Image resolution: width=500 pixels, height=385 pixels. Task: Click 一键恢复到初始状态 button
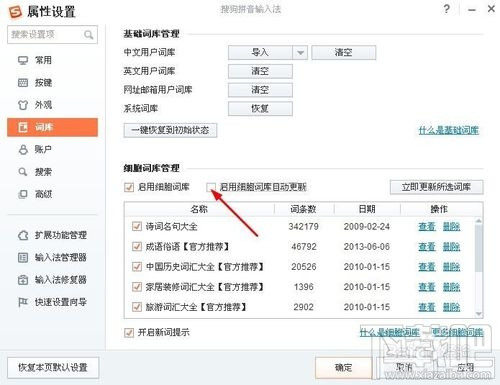[x=170, y=130]
